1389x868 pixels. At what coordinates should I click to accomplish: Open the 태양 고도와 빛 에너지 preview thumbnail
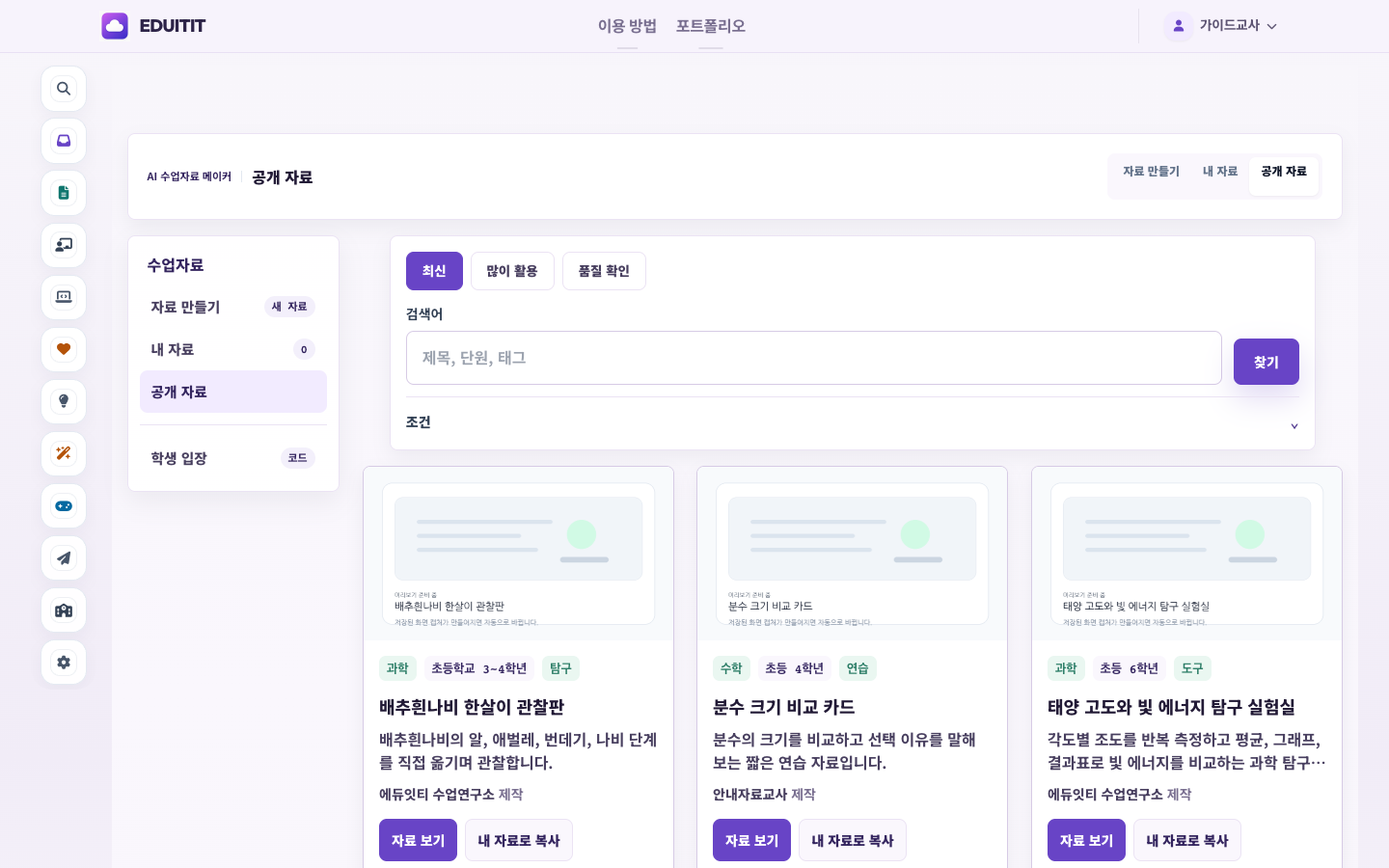point(1186,554)
